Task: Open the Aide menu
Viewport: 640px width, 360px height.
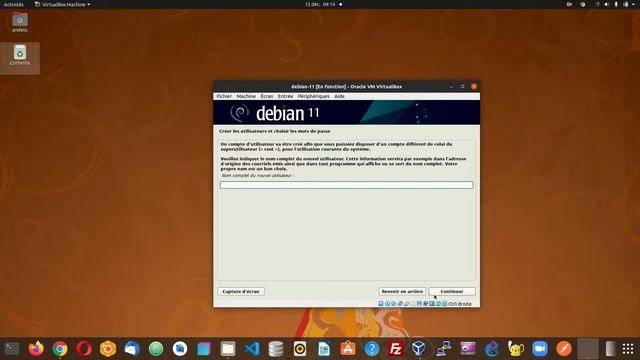Action: pyautogui.click(x=339, y=96)
